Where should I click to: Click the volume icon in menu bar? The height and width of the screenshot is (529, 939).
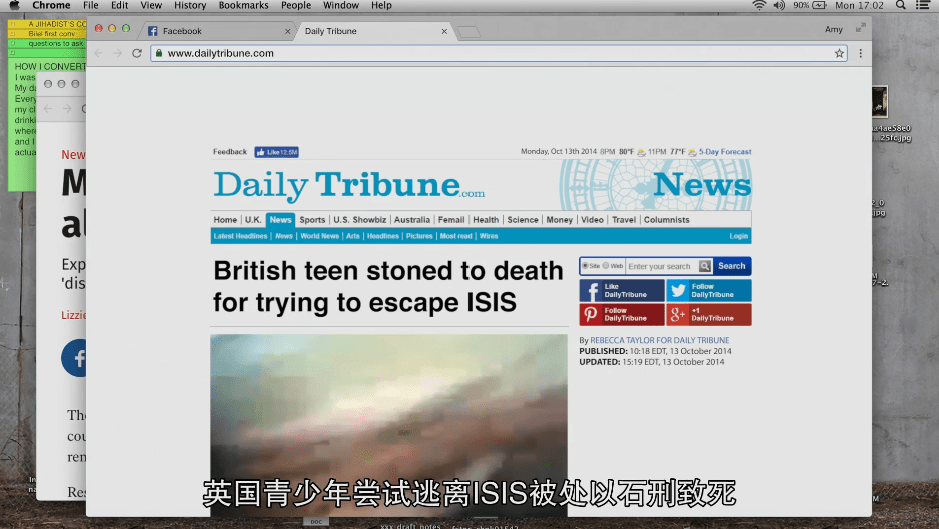779,5
